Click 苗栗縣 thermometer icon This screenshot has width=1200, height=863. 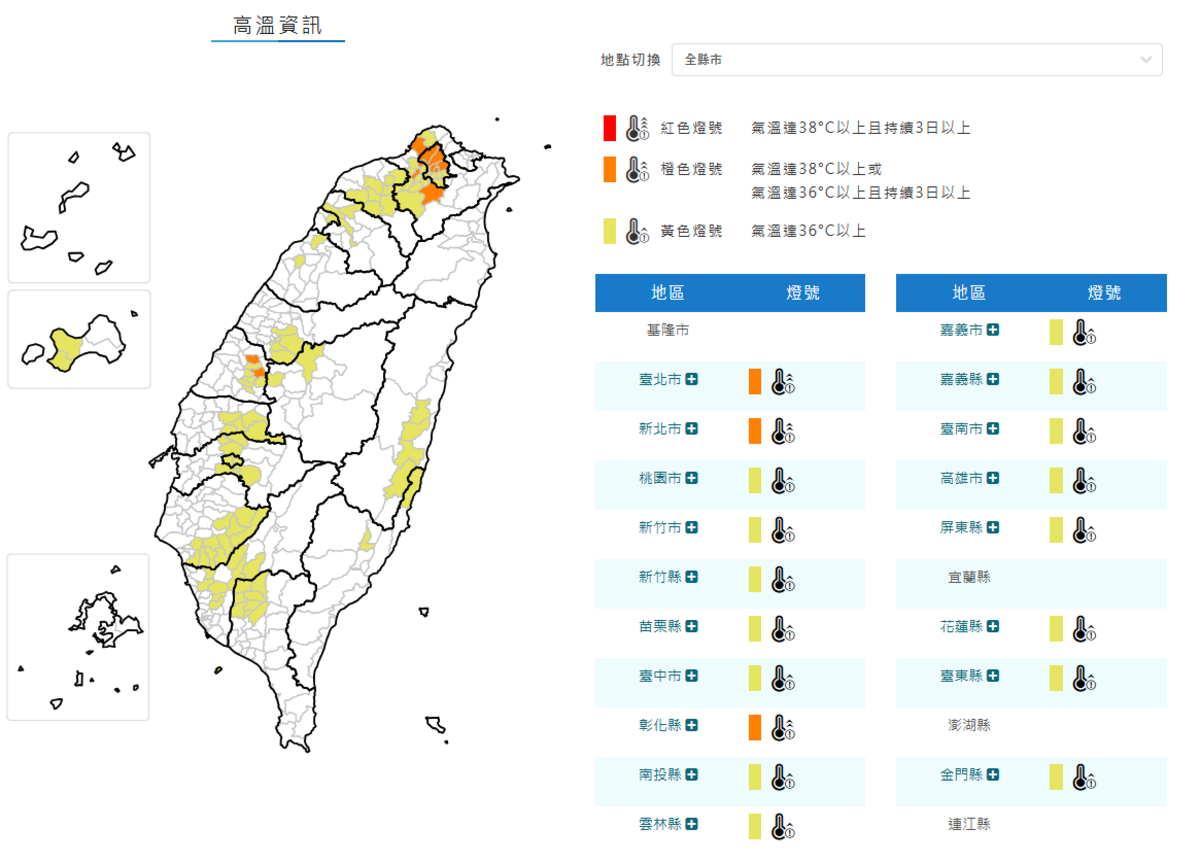pyautogui.click(x=783, y=629)
